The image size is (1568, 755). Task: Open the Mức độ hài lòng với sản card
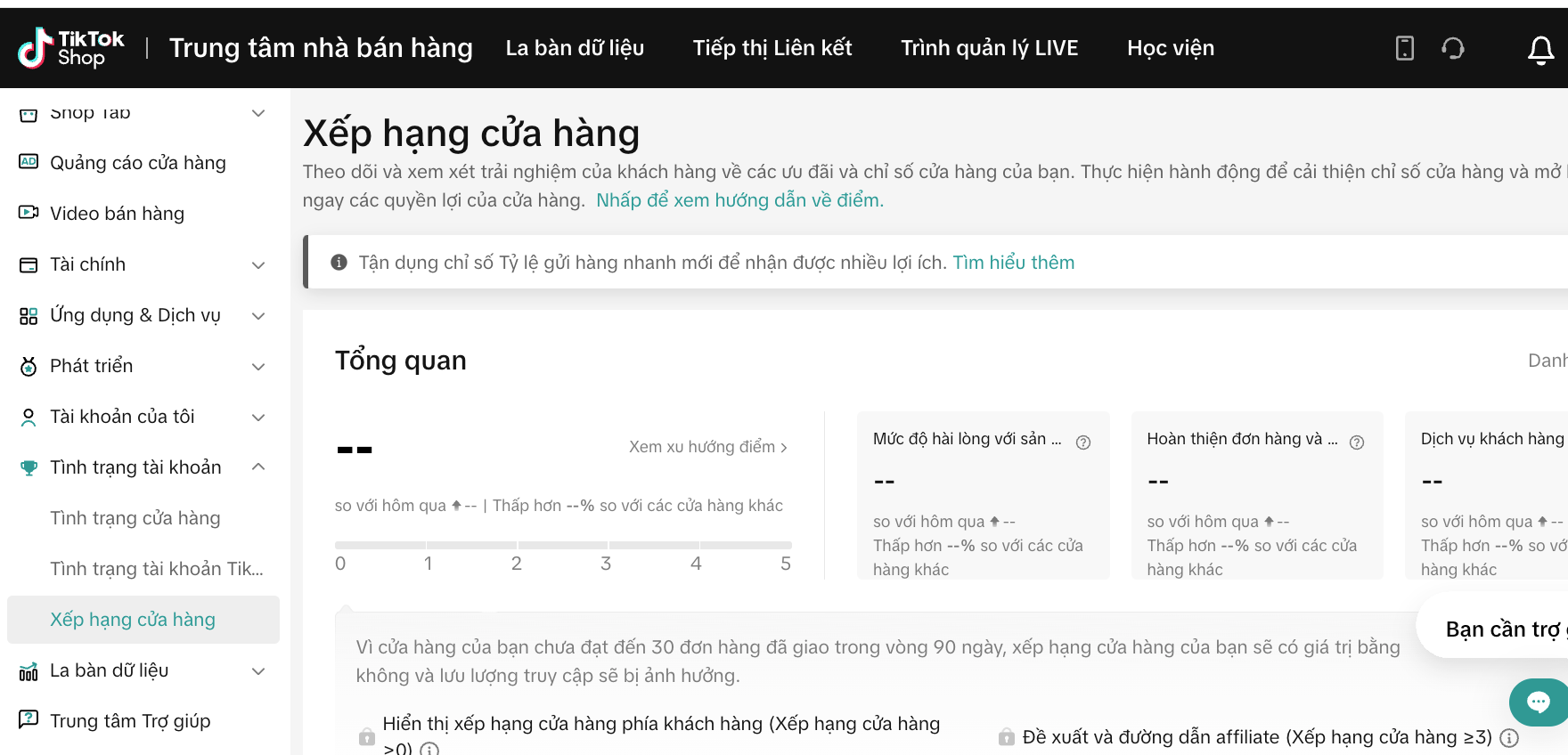coord(984,495)
